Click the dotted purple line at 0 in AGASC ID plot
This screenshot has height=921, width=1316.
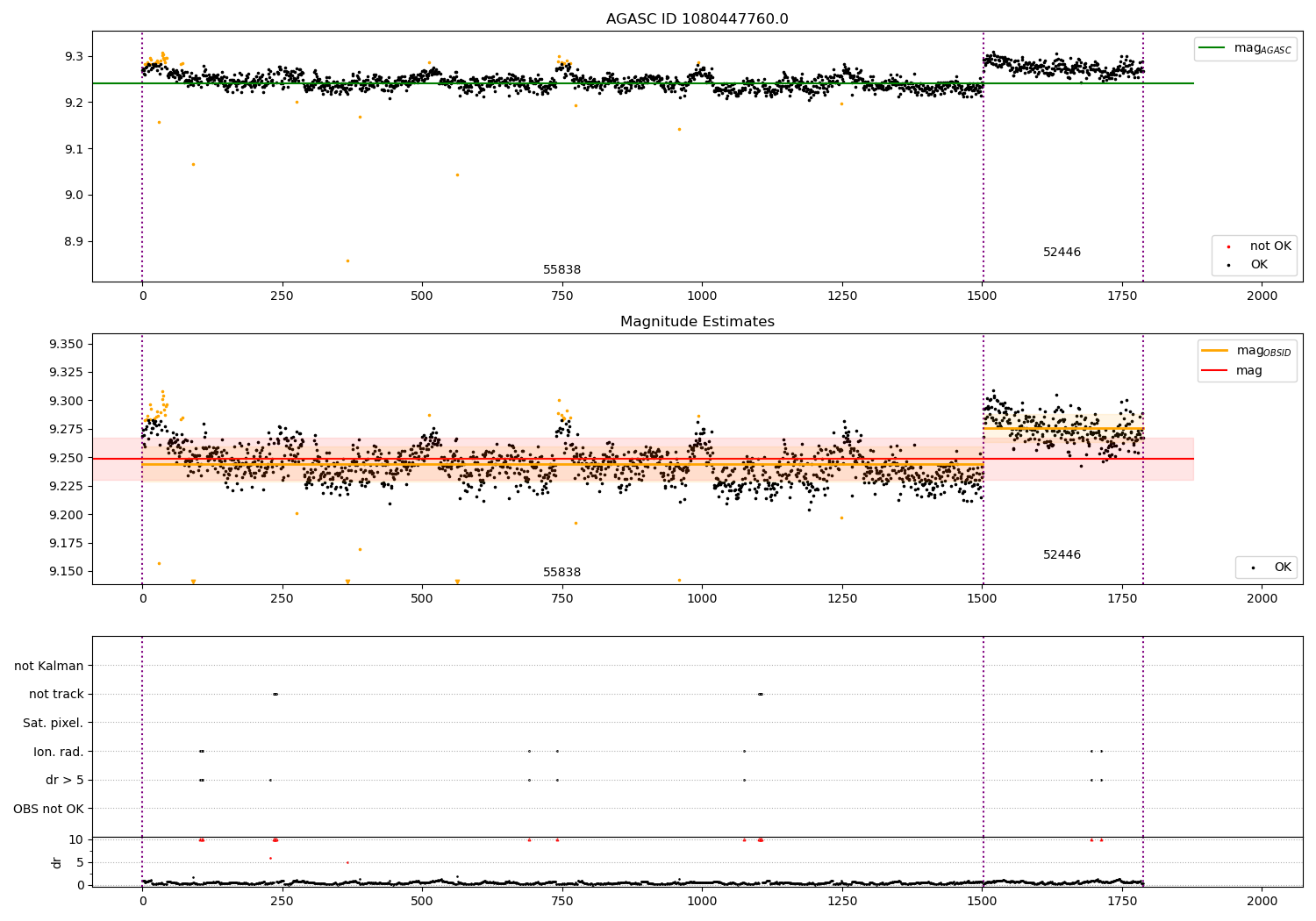[x=142, y=156]
